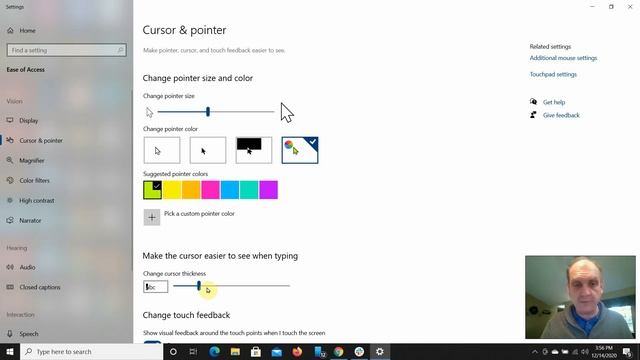The image size is (640, 360).
Task: Click search magnifier icon in Find a setting
Action: click(x=120, y=50)
